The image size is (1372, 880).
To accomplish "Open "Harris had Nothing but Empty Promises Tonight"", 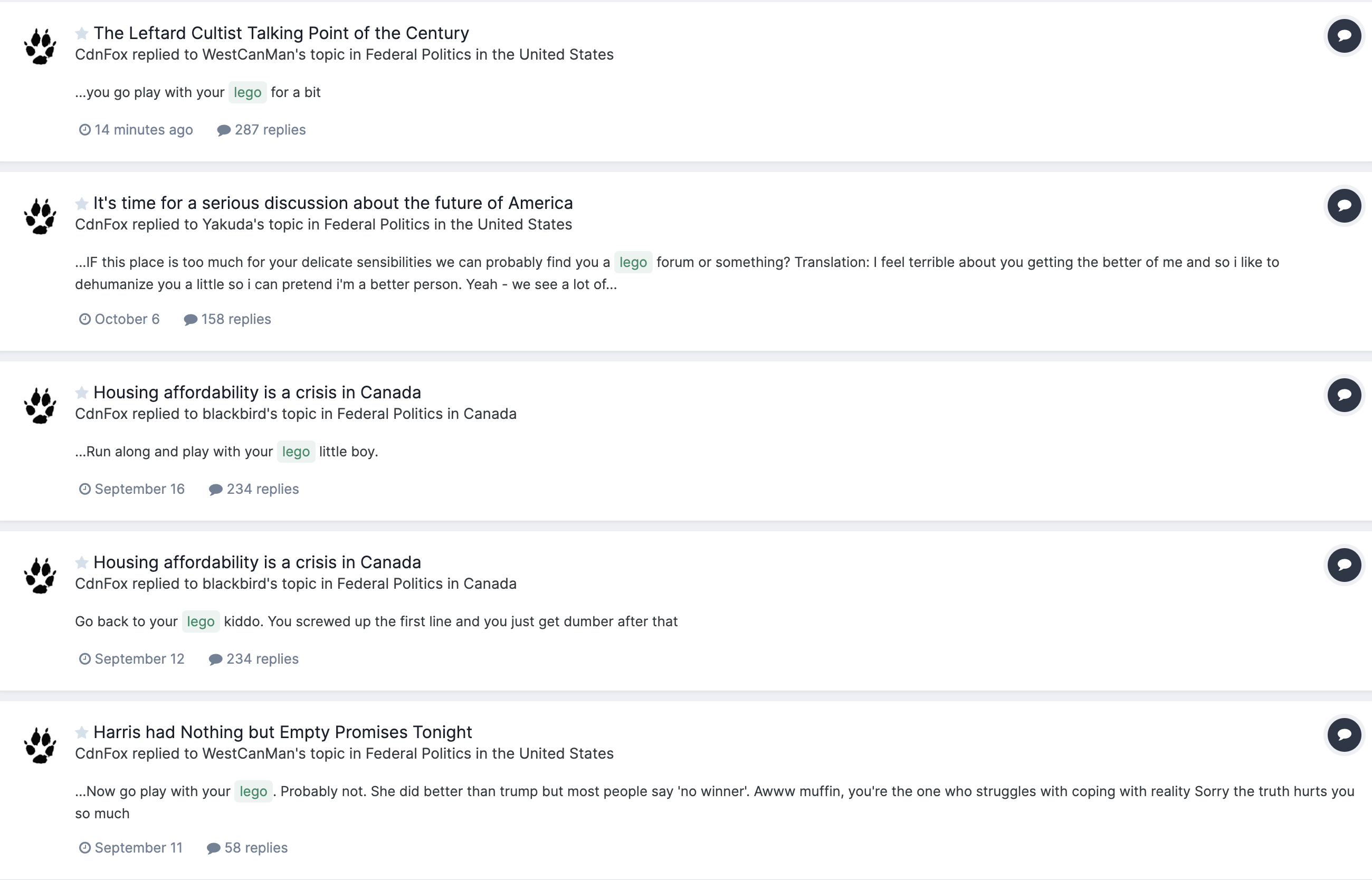I will [282, 732].
